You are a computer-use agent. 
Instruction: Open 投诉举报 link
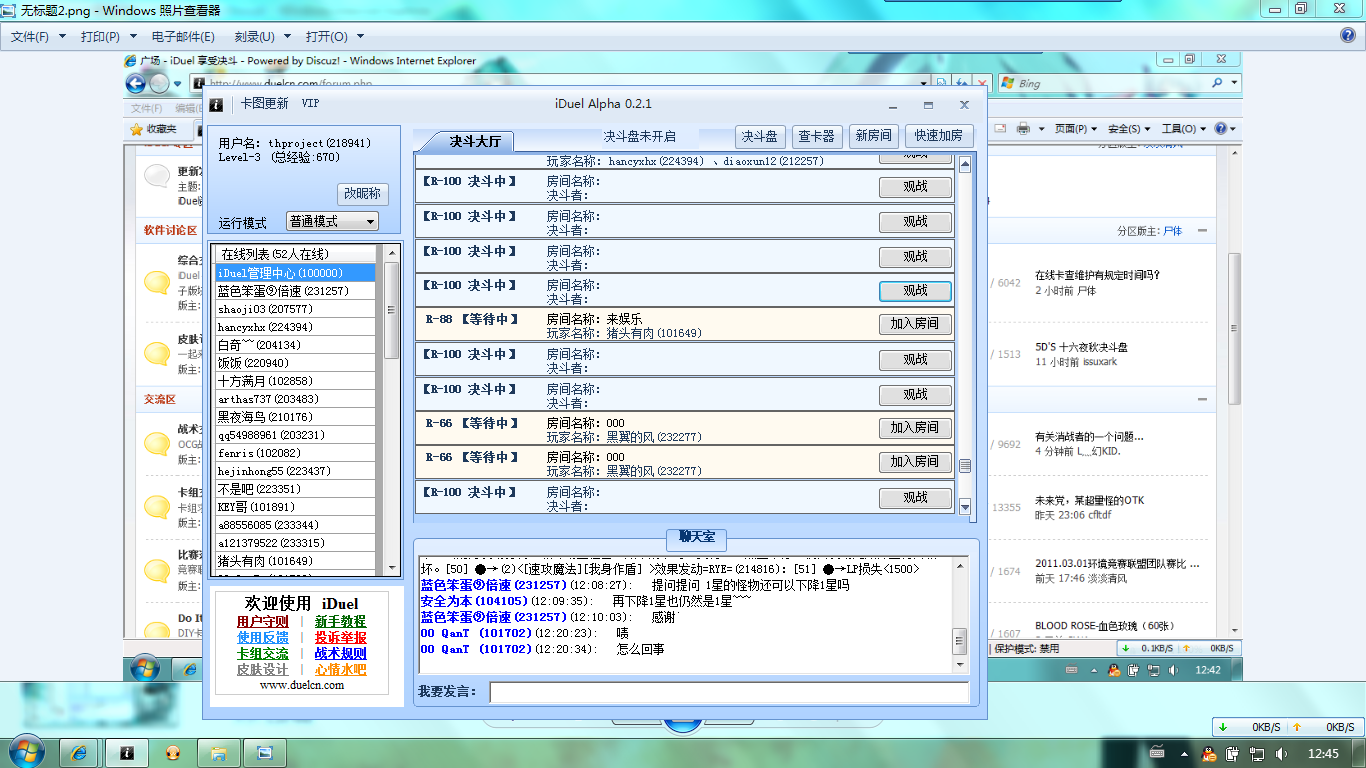[340, 638]
